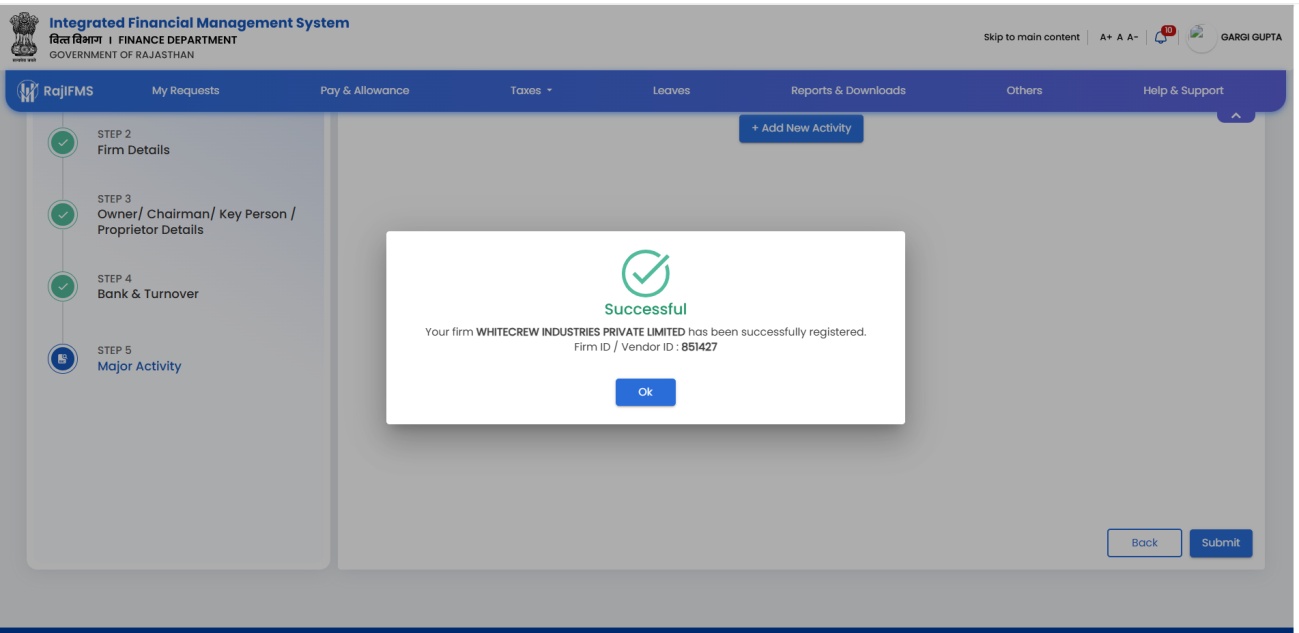Select the Step 5 Major Activity icon
Image resolution: width=1299 pixels, height=633 pixels.
62,358
